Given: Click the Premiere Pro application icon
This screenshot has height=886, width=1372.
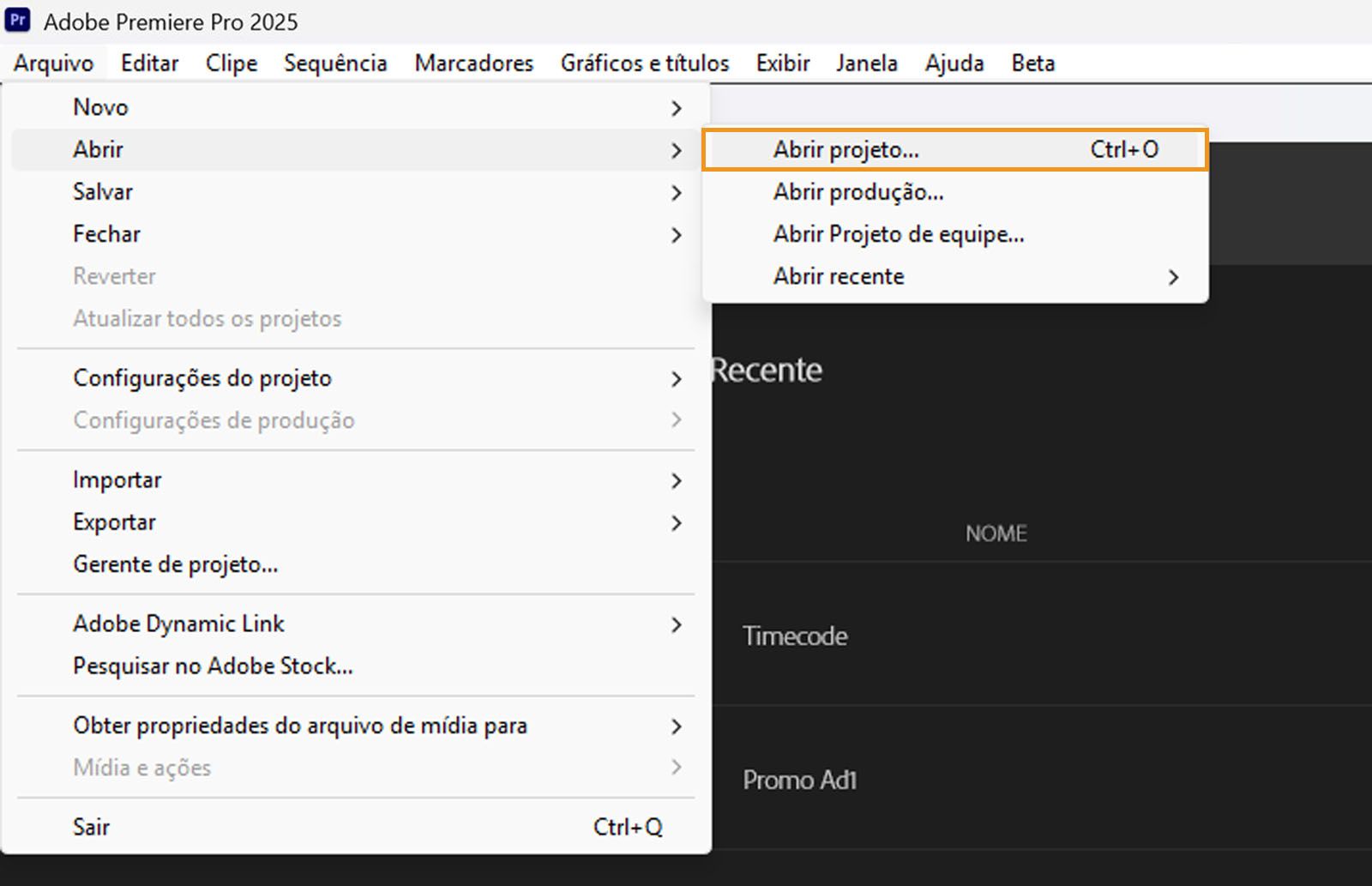Looking at the screenshot, I should [x=19, y=19].
